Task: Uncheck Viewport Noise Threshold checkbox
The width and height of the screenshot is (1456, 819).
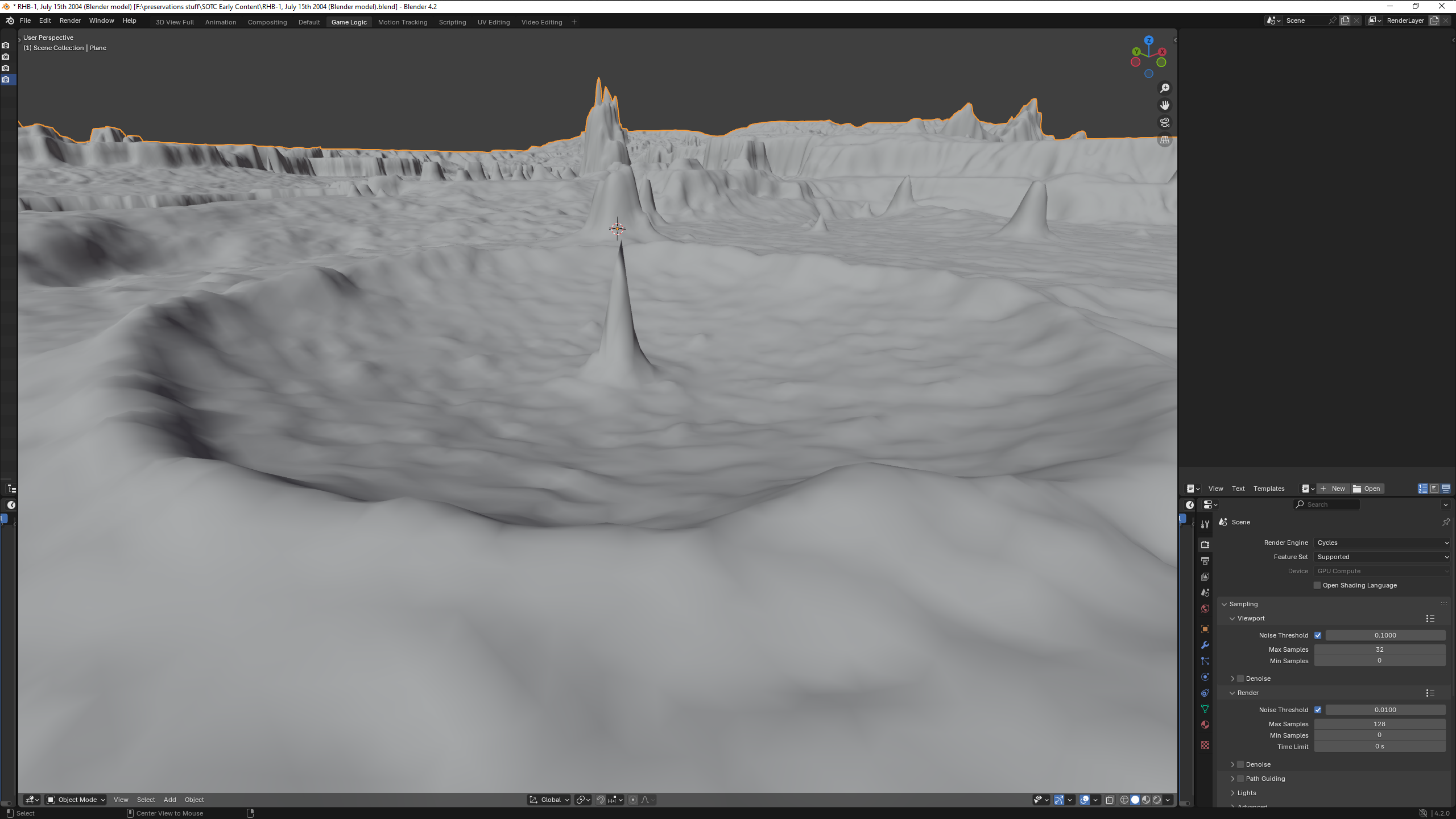Action: pyautogui.click(x=1318, y=635)
